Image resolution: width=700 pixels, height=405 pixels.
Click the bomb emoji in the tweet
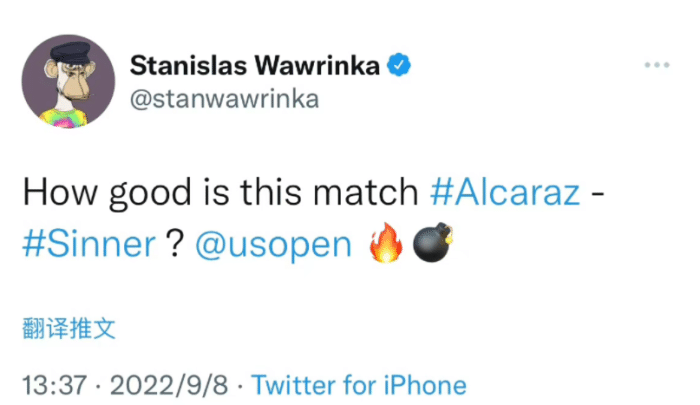436,245
